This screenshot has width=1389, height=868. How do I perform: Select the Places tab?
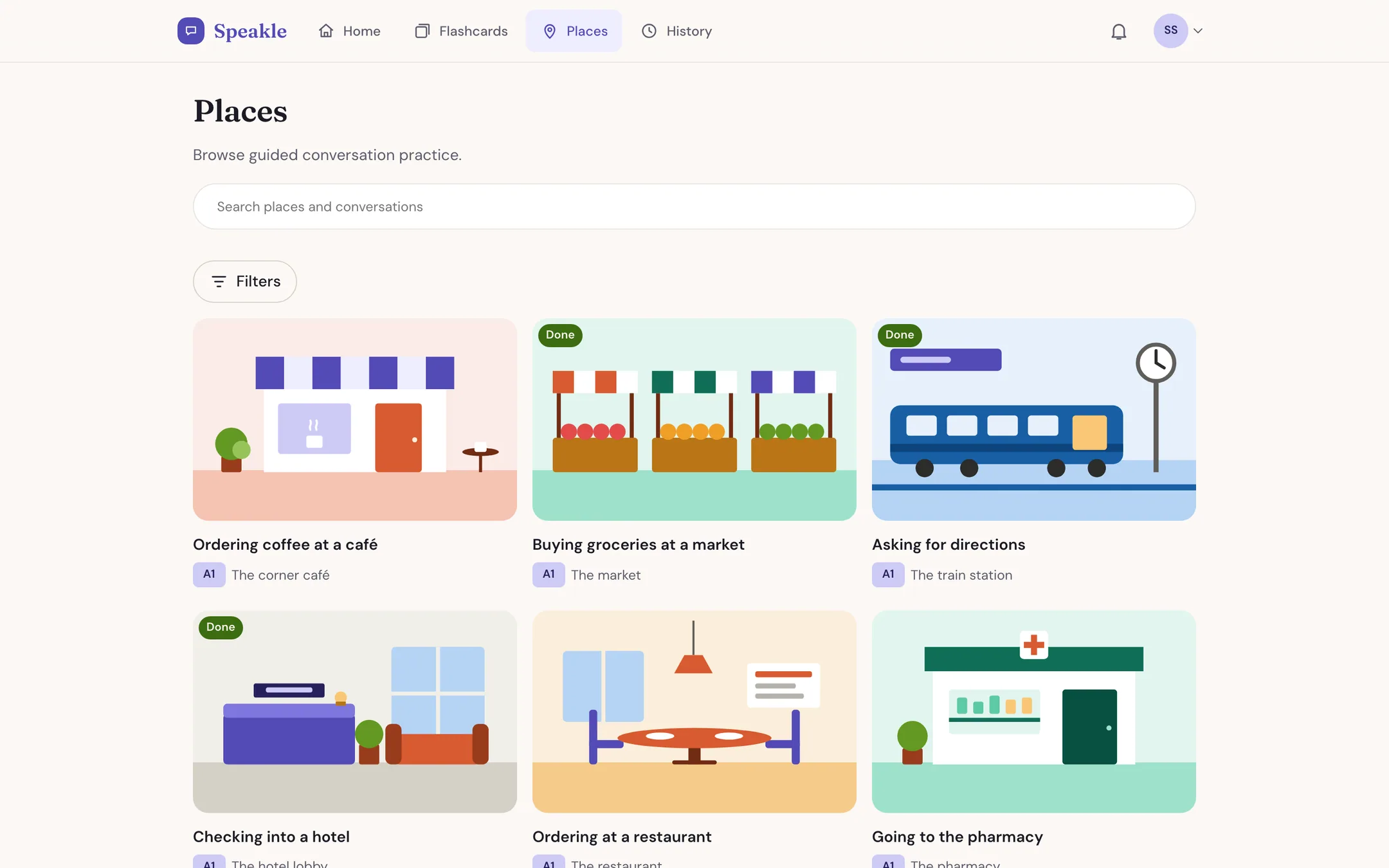[x=574, y=31]
